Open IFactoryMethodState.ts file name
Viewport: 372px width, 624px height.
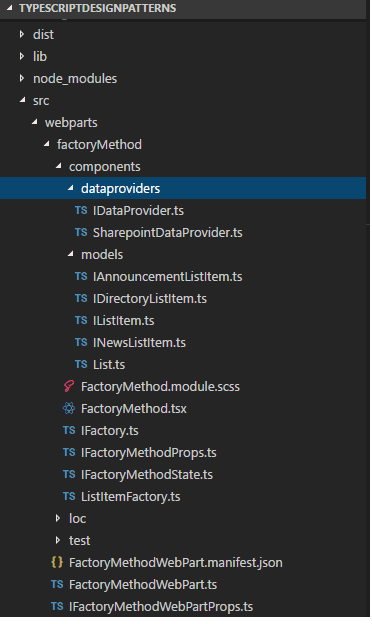pos(147,475)
